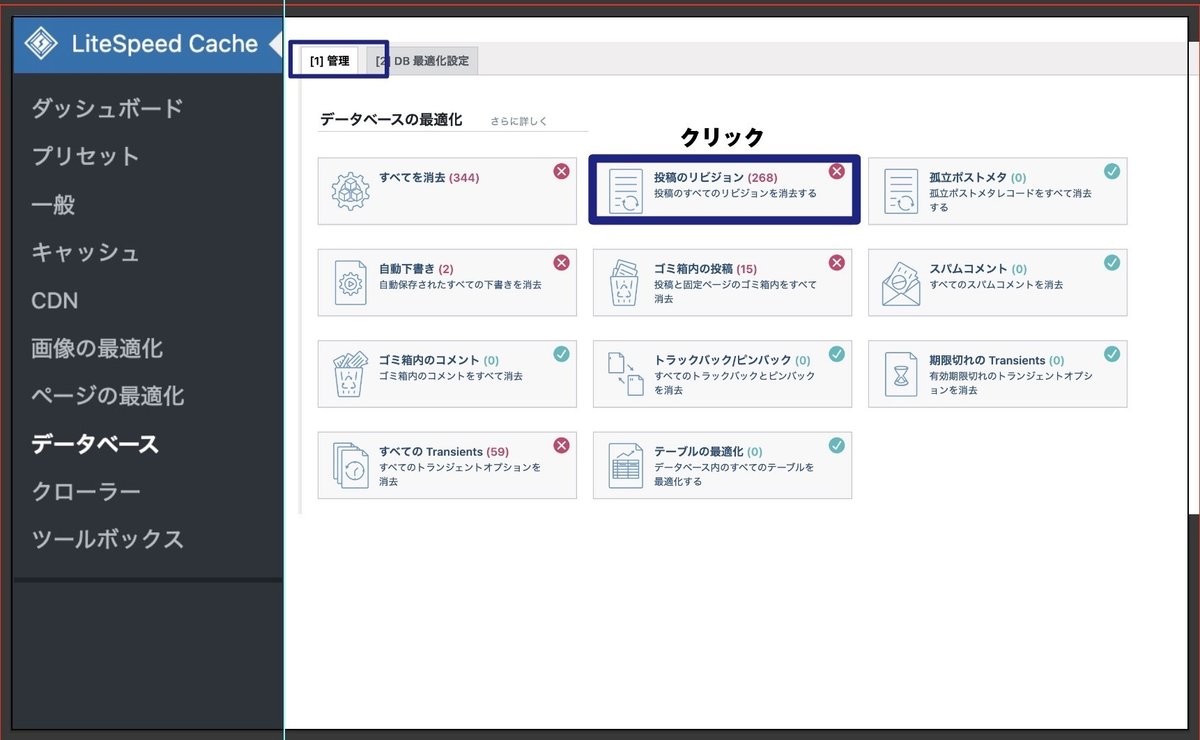The image size is (1200, 740).
Task: Click the ゴミ箱内のコメント trash icon
Action: click(350, 374)
